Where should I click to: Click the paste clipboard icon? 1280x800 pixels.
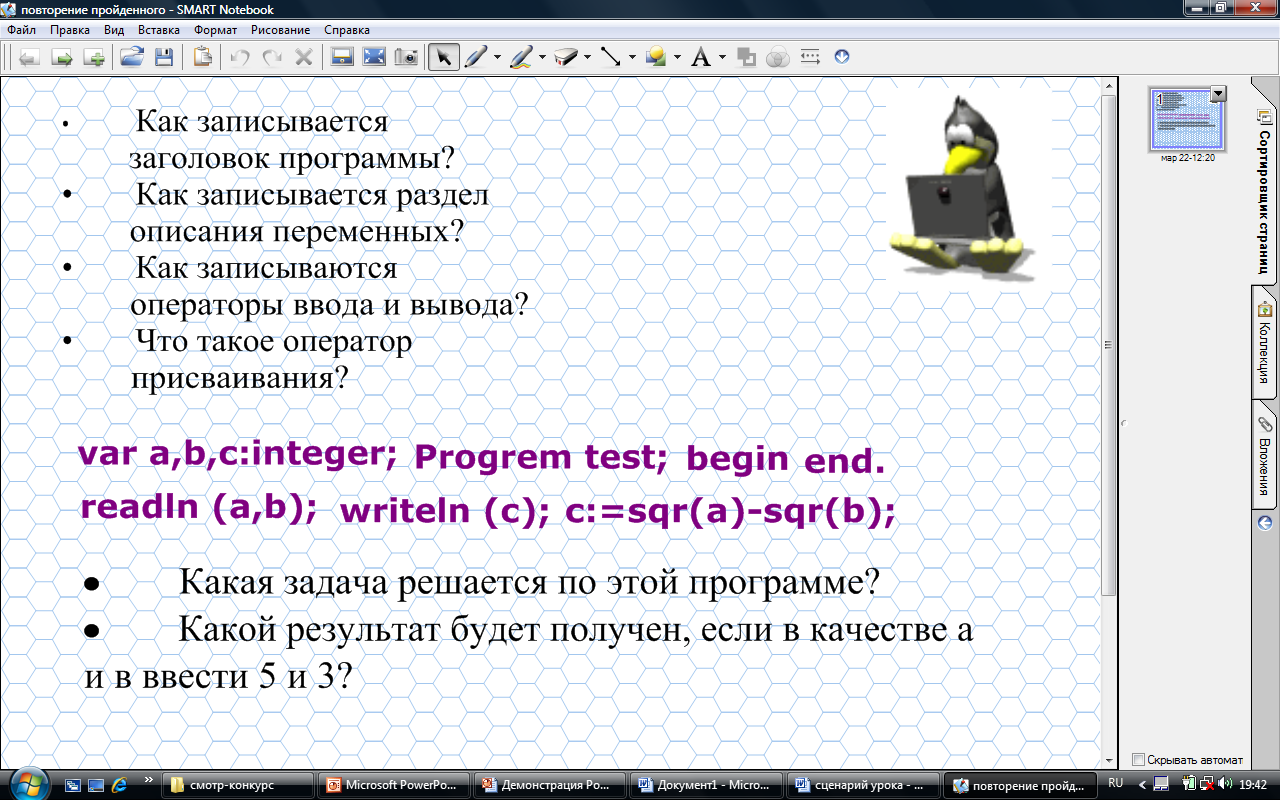coord(202,57)
